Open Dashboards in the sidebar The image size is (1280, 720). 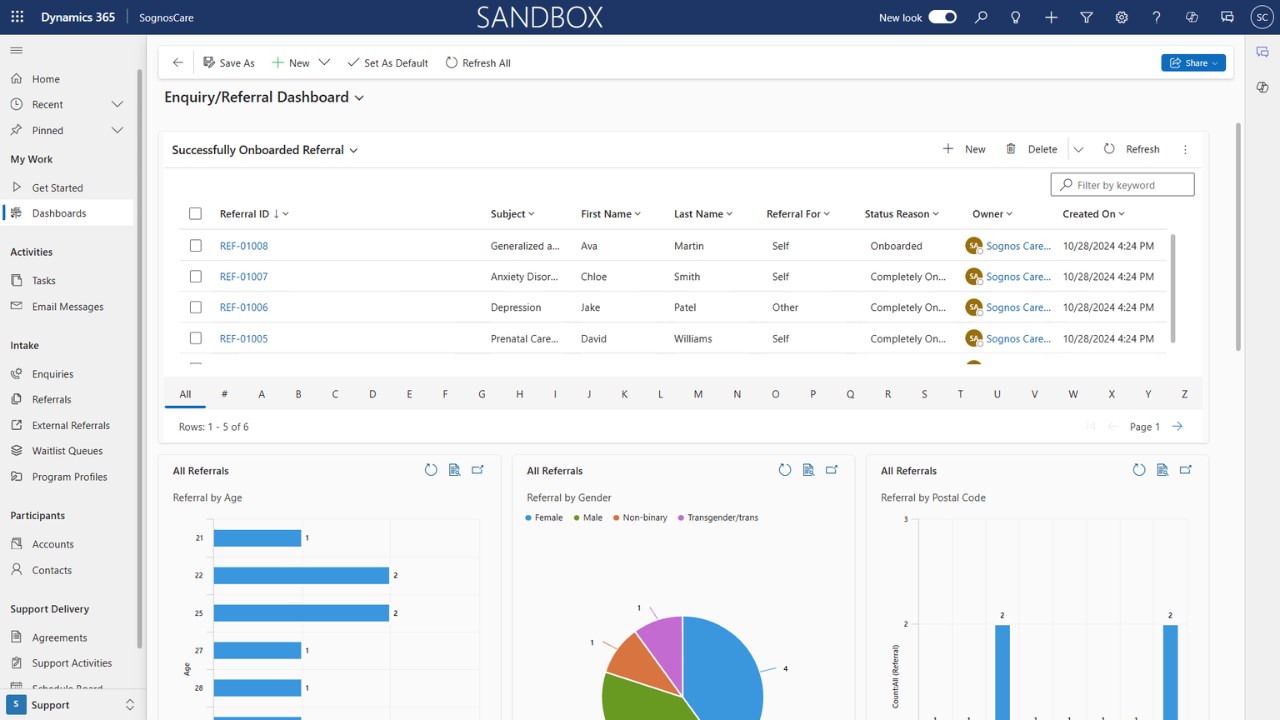[68, 213]
